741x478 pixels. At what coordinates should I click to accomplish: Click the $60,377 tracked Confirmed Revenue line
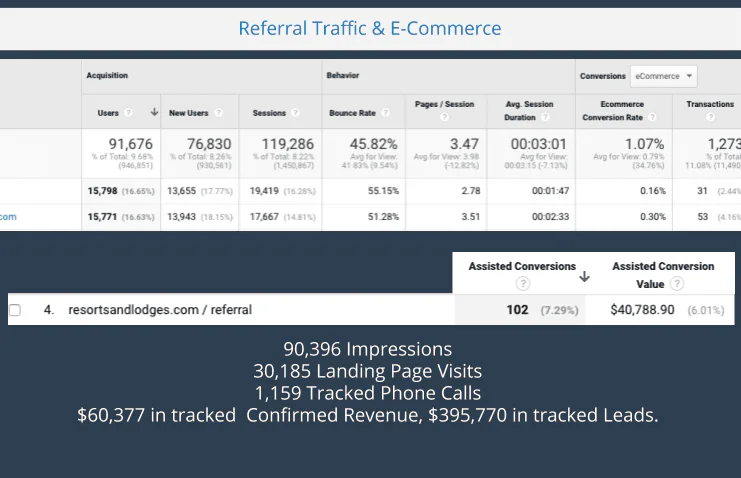368,415
